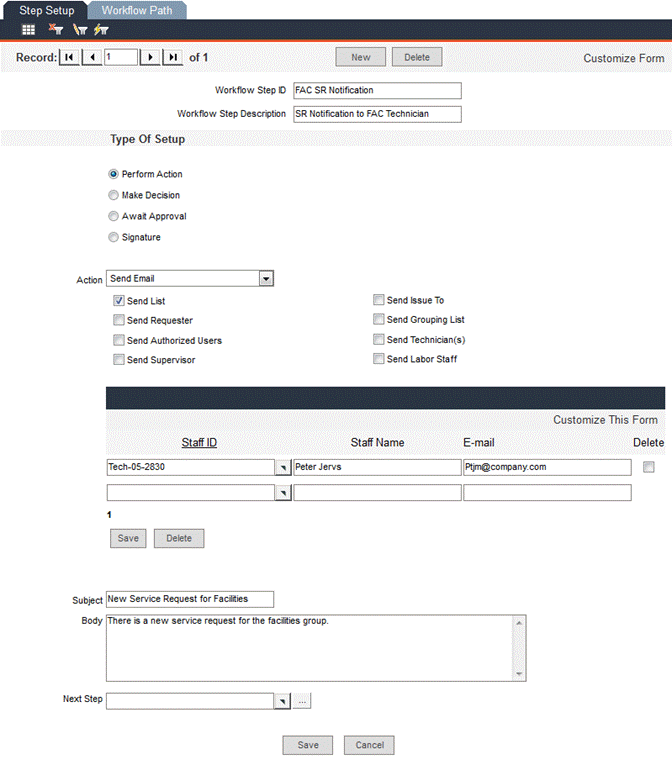Check the Send Labor Staff checkbox
Screen dimensions: 672x760
pos(379,359)
